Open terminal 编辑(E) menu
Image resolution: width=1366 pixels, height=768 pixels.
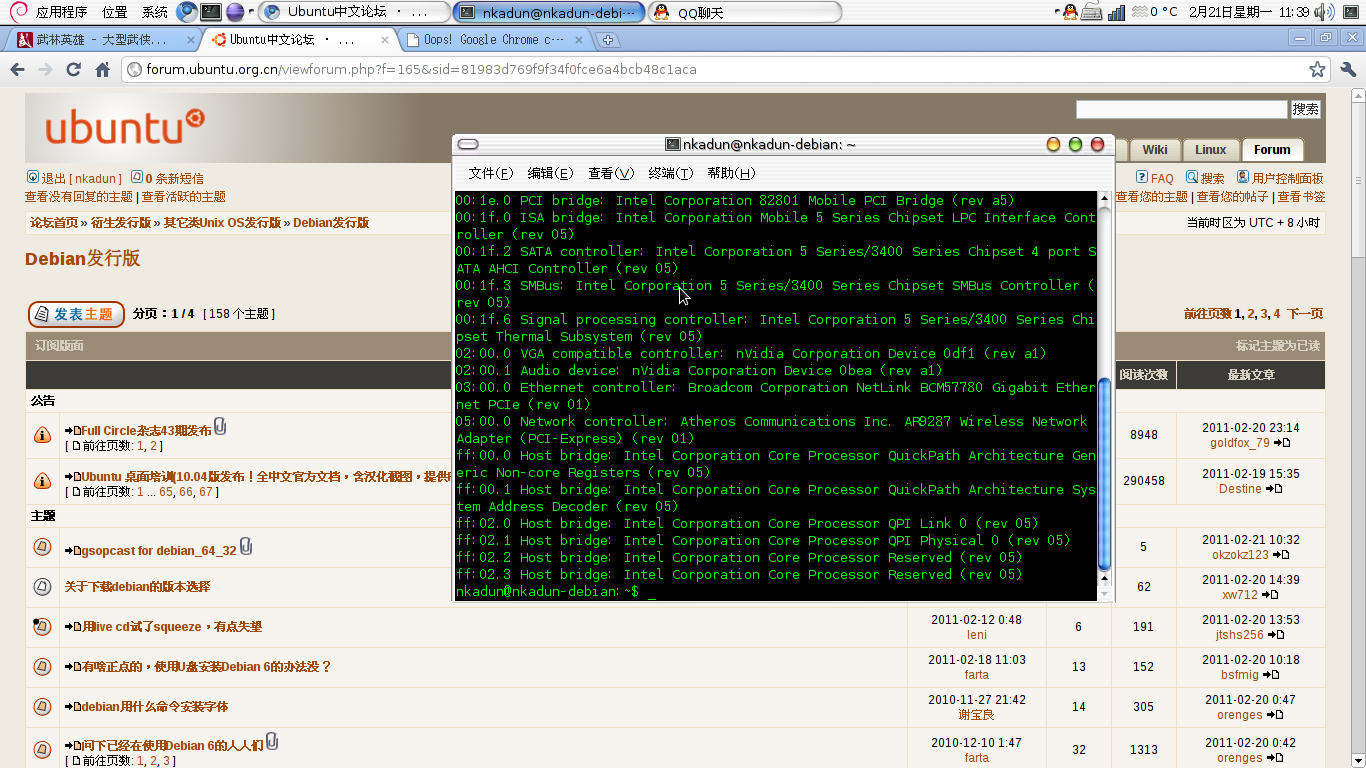pos(551,173)
